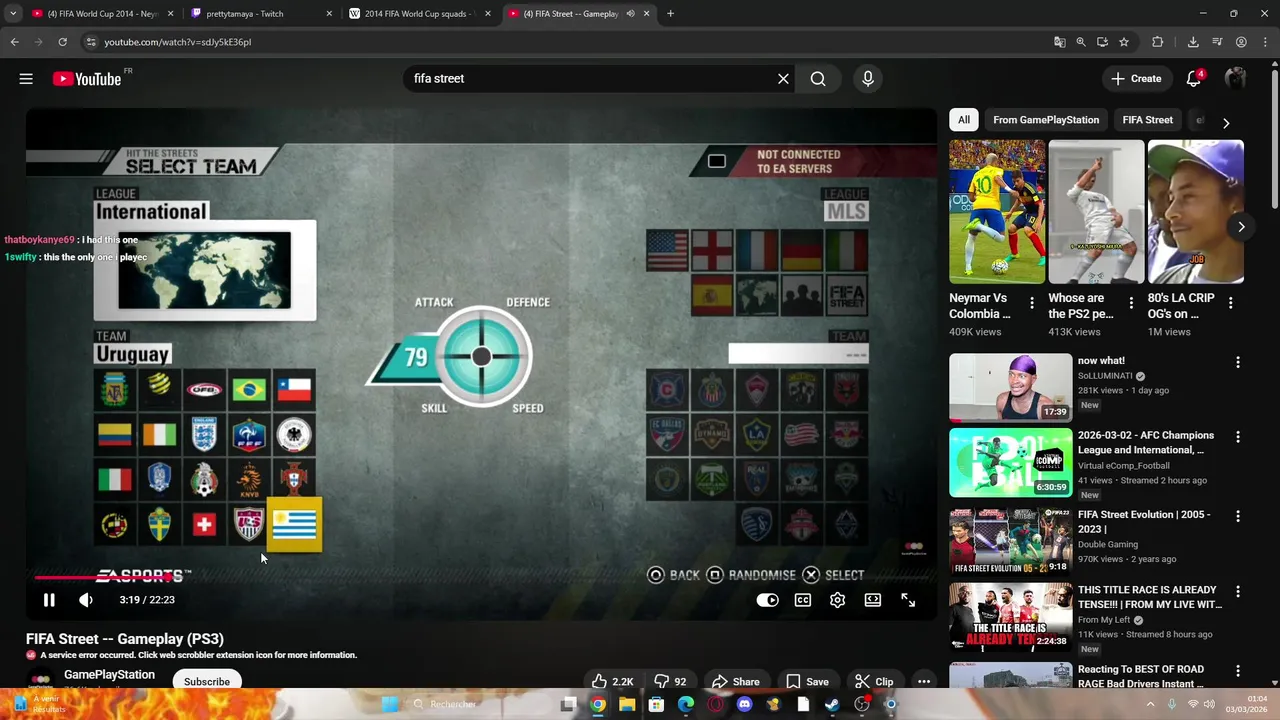The height and width of the screenshot is (720, 1280).
Task: Switch to the FIFA World Cup 2014 tab
Action: coord(102,14)
